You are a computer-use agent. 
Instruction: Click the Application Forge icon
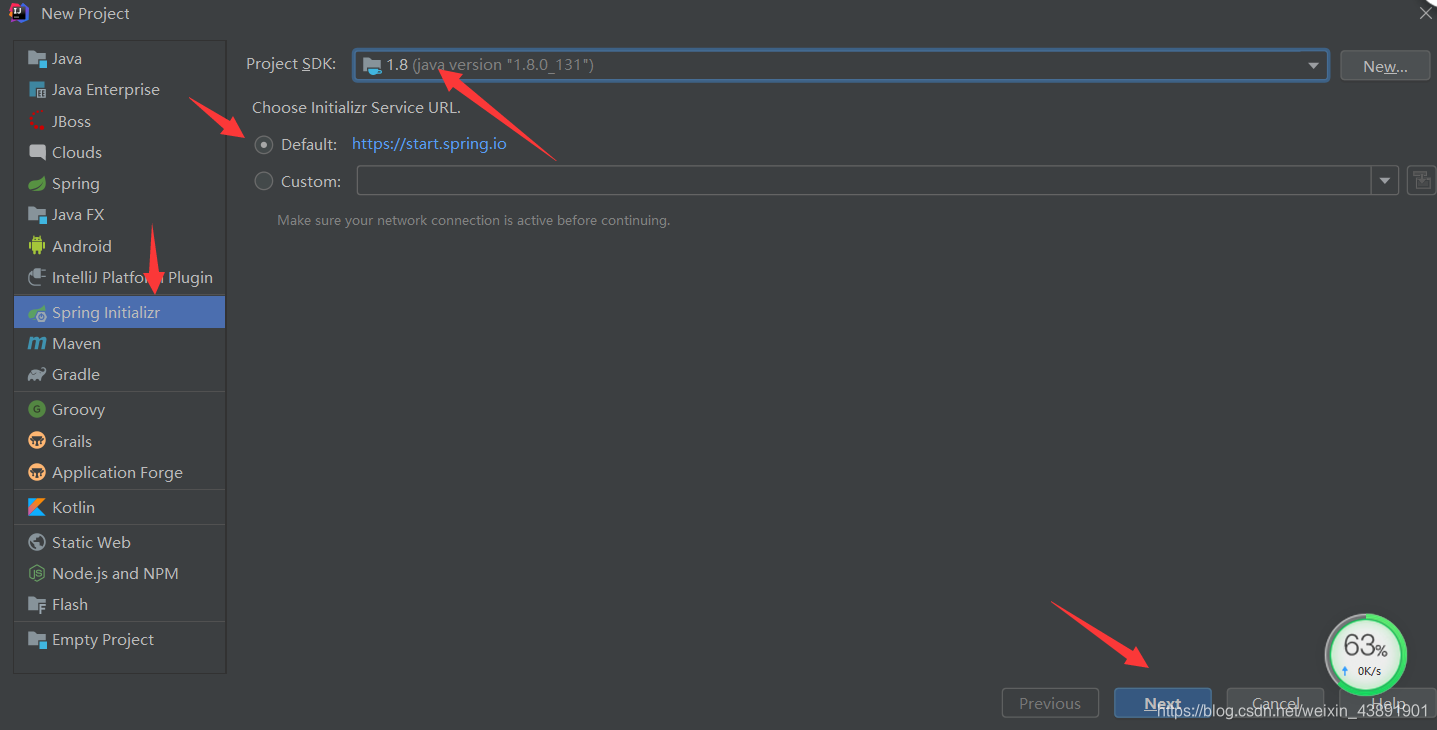point(37,473)
